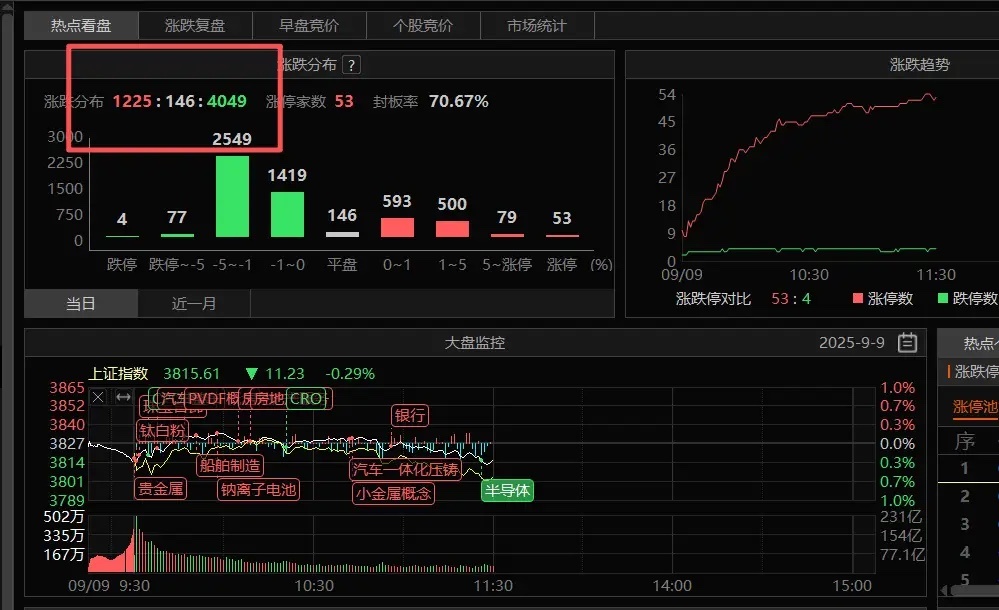Go to the 市场统计 tab

(x=536, y=25)
